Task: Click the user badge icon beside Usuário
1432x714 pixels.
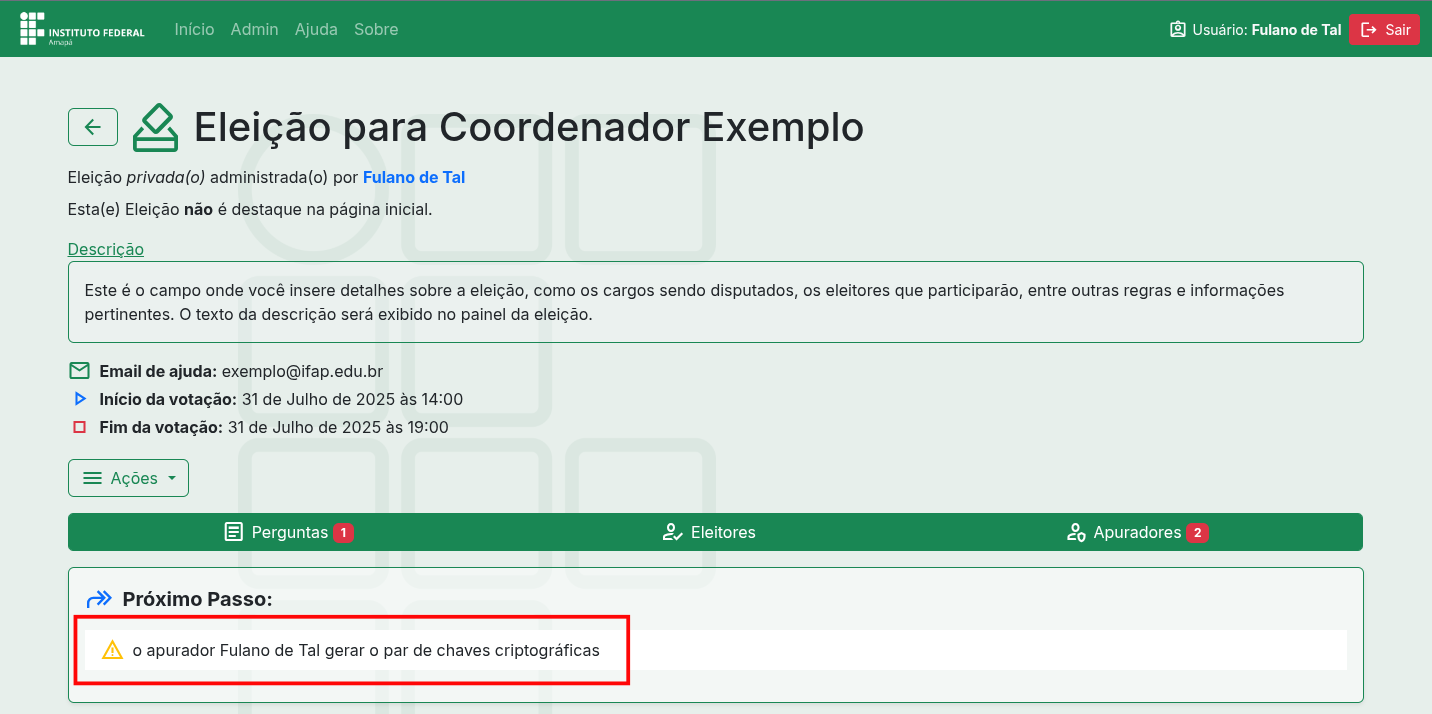Action: (x=1178, y=30)
